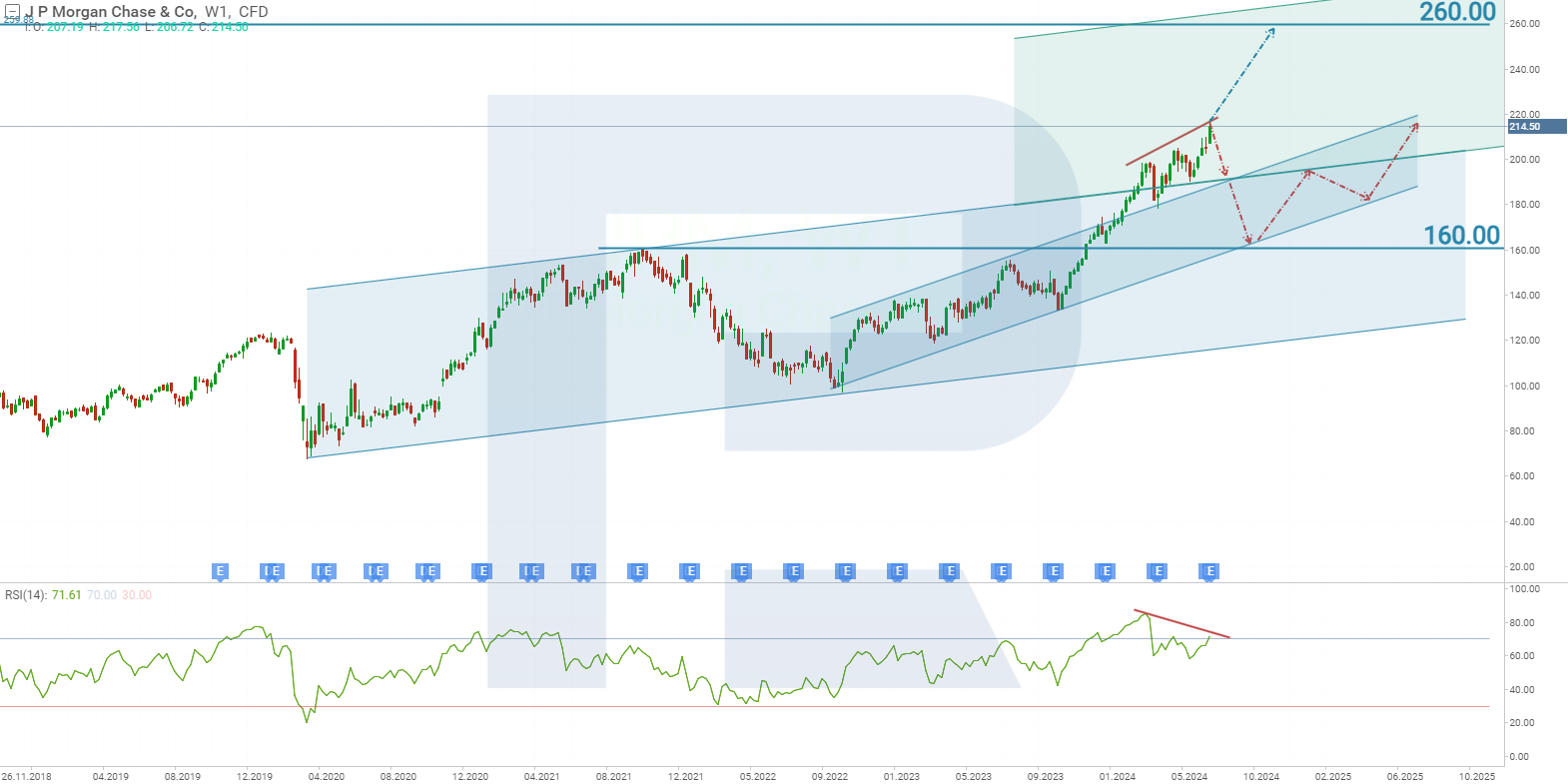Click the date label 26.11.2018
The height and width of the screenshot is (784, 1568).
(x=27, y=777)
